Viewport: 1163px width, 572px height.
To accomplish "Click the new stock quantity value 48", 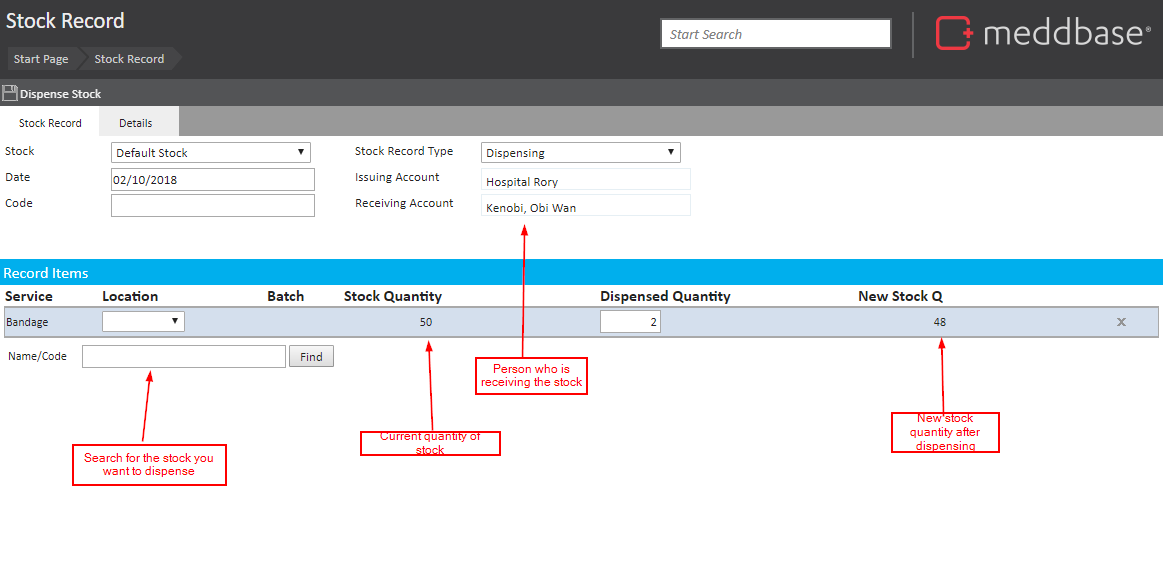I will point(940,322).
